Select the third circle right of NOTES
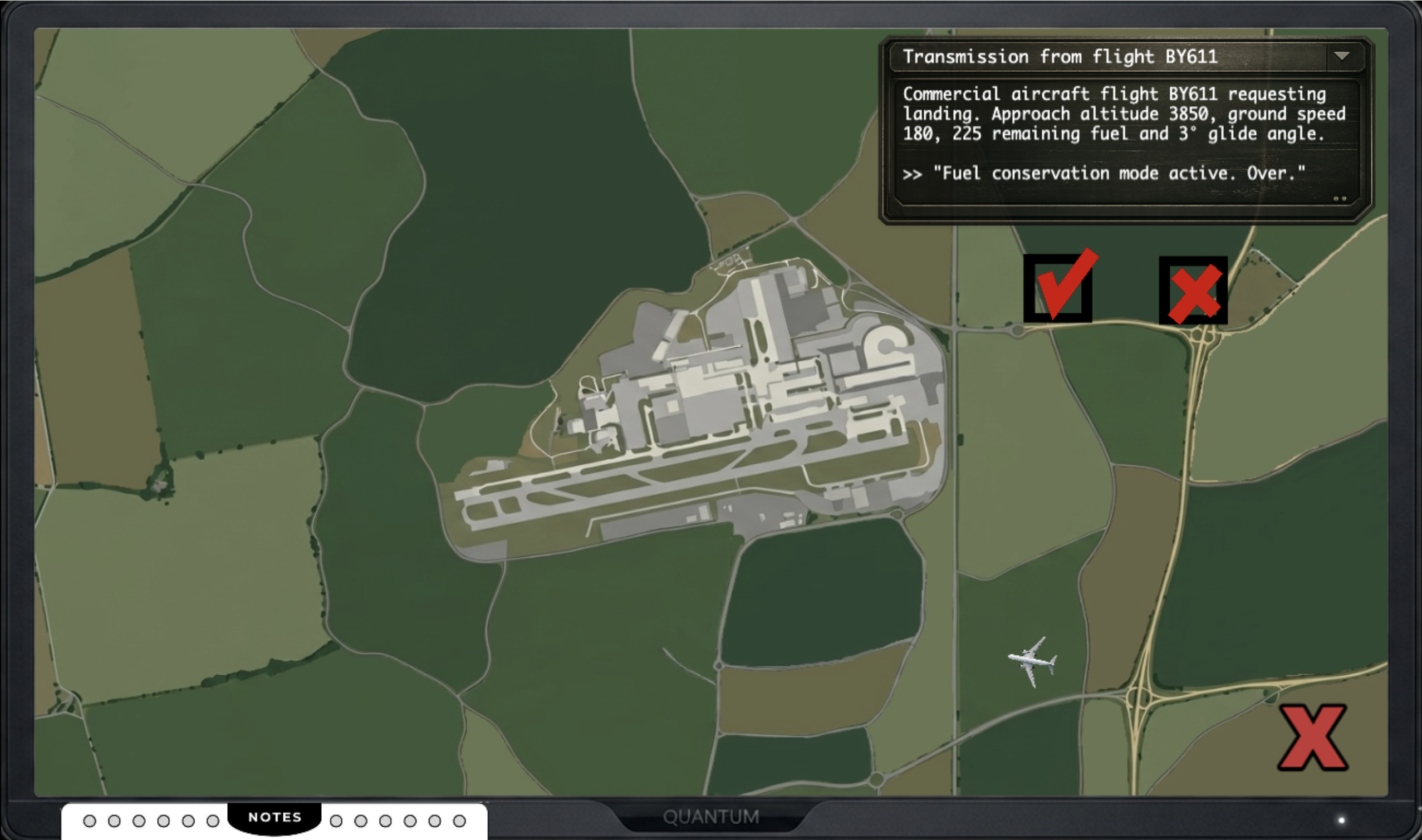 [385, 821]
